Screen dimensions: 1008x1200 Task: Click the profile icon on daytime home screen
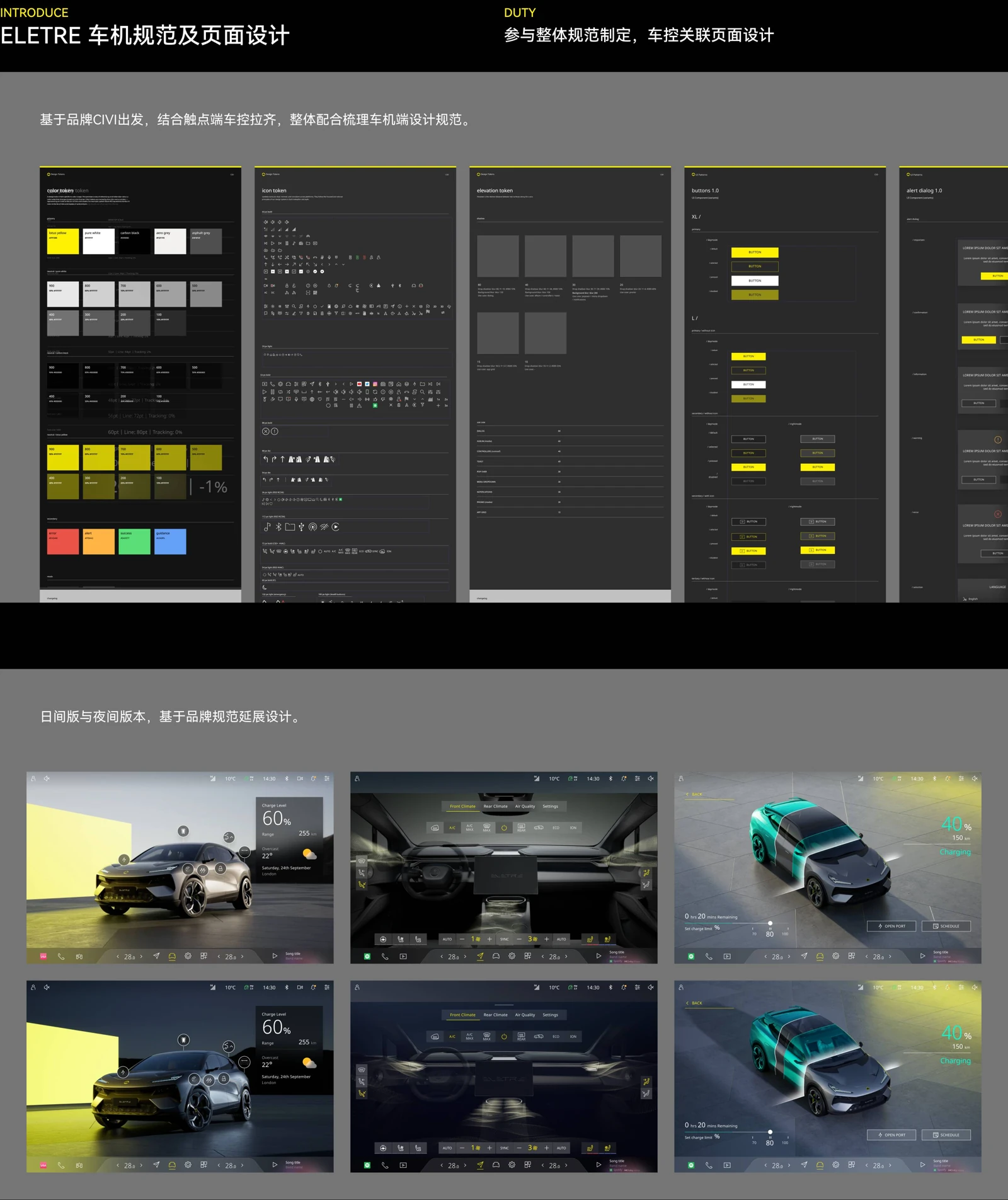(x=33, y=778)
